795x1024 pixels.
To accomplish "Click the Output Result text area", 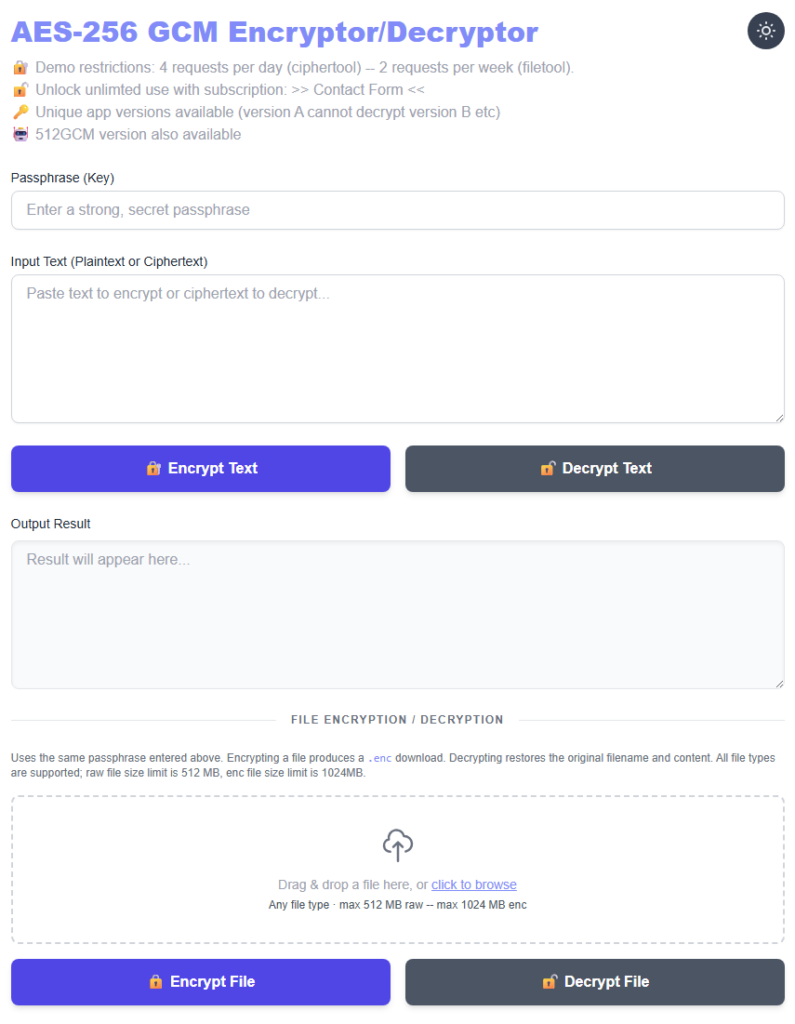I will pos(397,614).
